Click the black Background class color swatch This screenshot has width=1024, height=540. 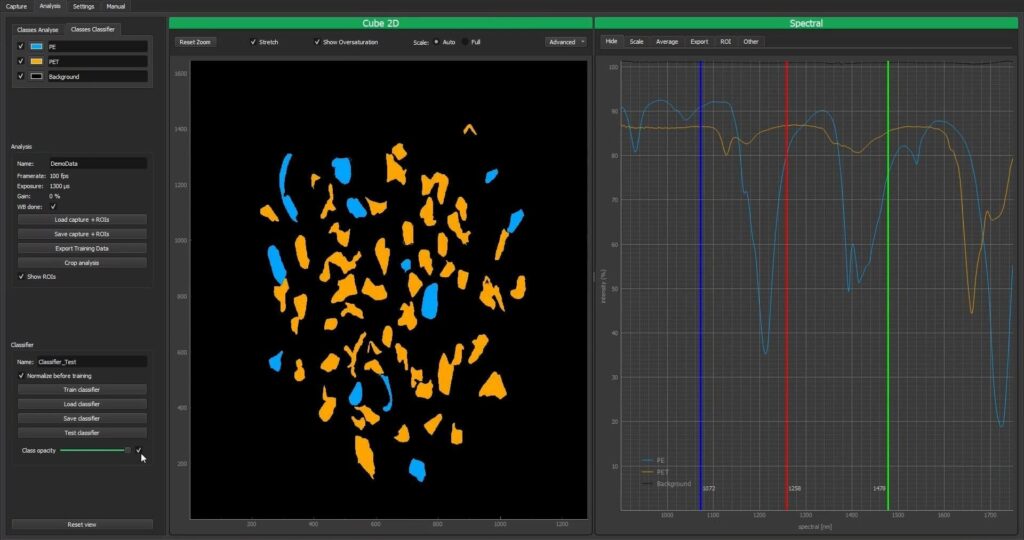tap(36, 77)
